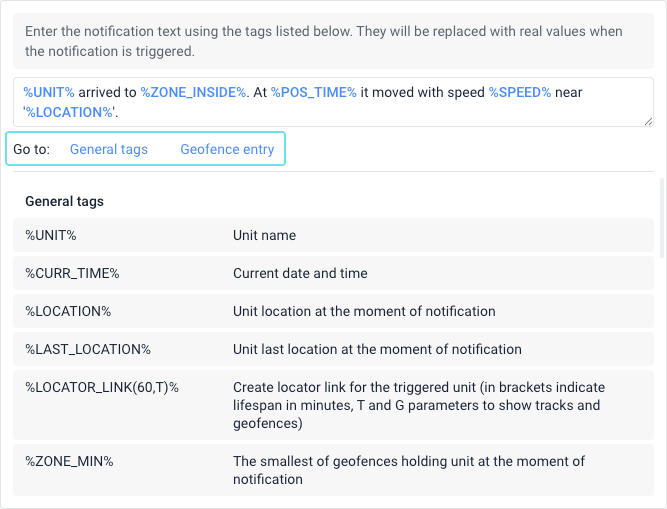Screen dimensions: 667x509
Task: Jump to the General tags section link
Action: pos(108,149)
